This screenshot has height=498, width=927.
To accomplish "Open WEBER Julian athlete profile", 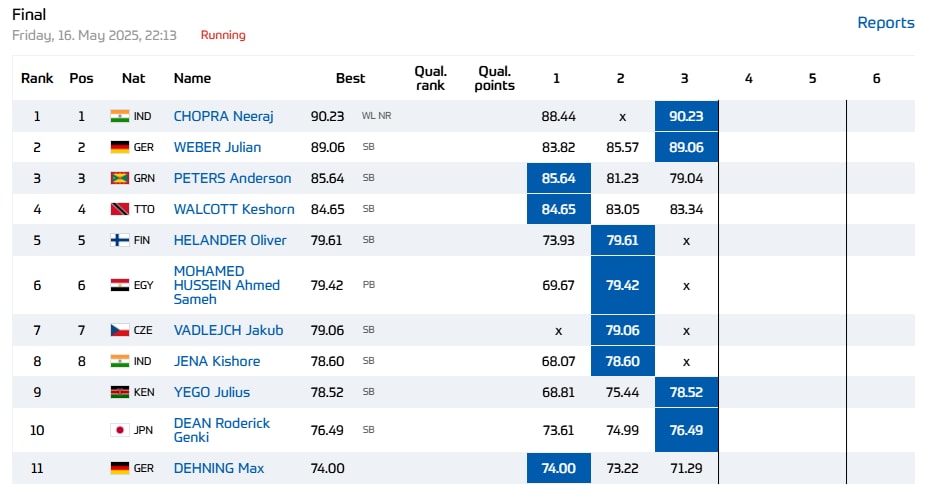I will (x=217, y=147).
